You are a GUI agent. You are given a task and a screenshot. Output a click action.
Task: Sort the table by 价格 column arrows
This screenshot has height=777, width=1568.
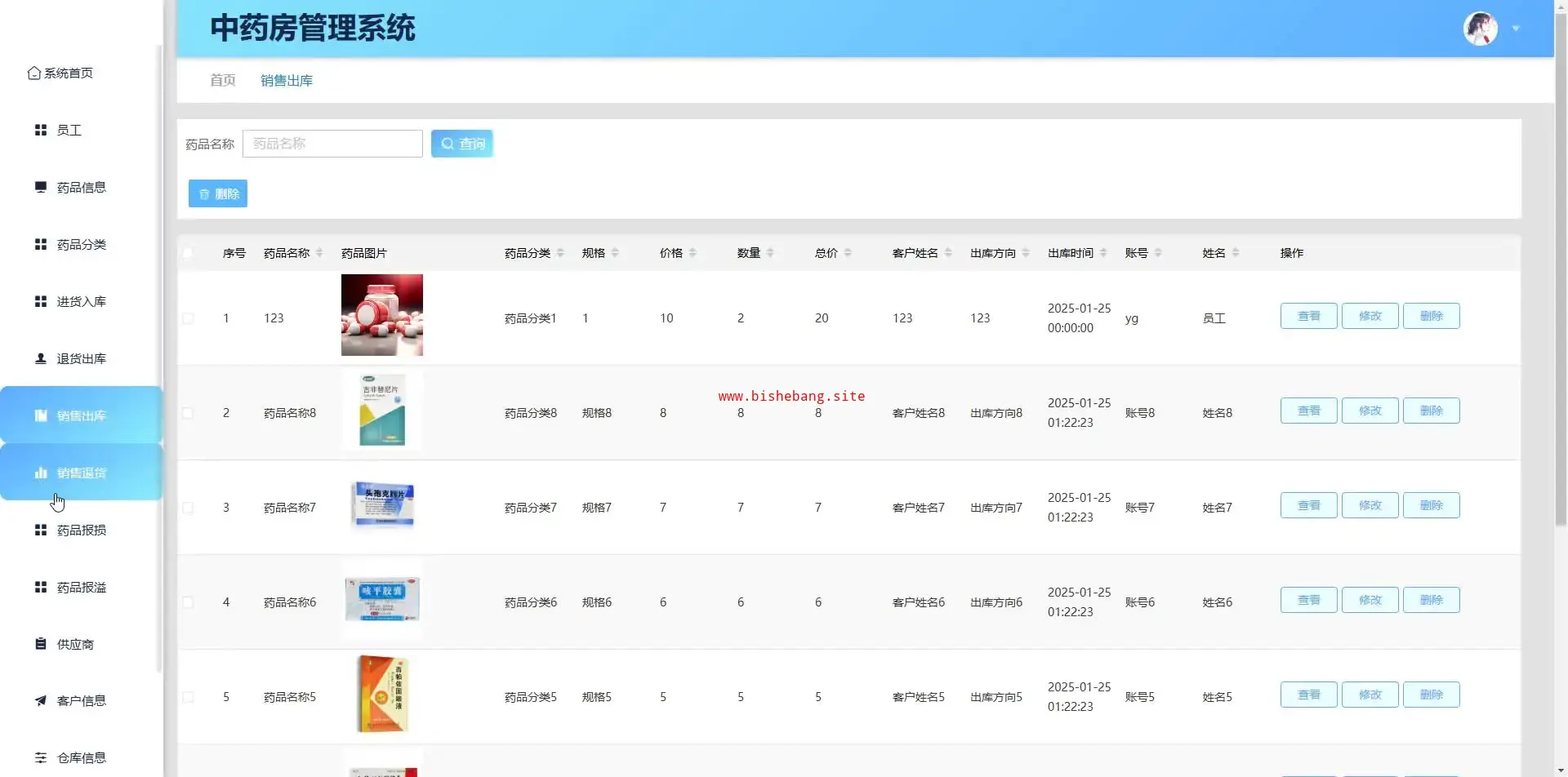pos(693,253)
